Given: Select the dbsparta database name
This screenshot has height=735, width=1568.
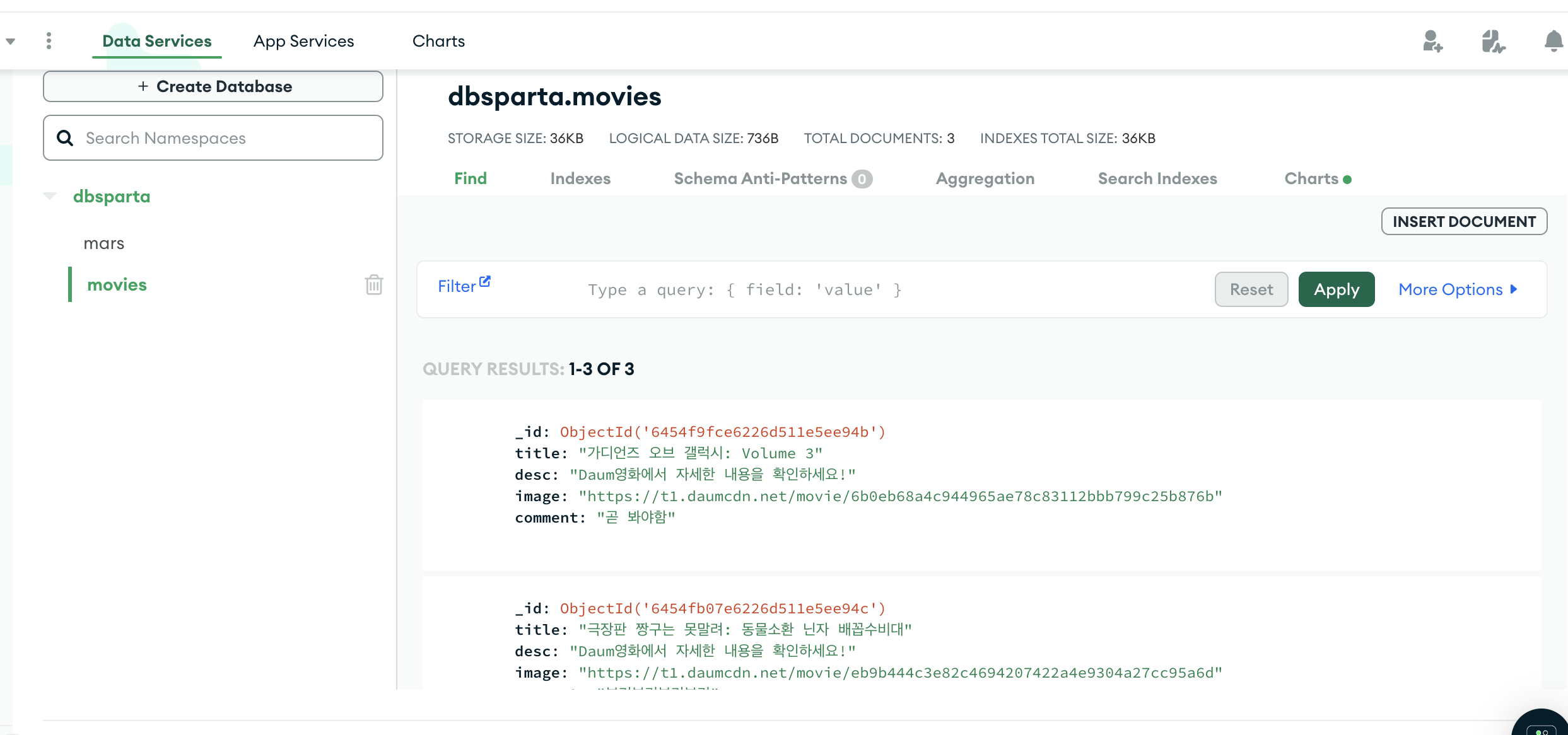Looking at the screenshot, I should tap(112, 196).
